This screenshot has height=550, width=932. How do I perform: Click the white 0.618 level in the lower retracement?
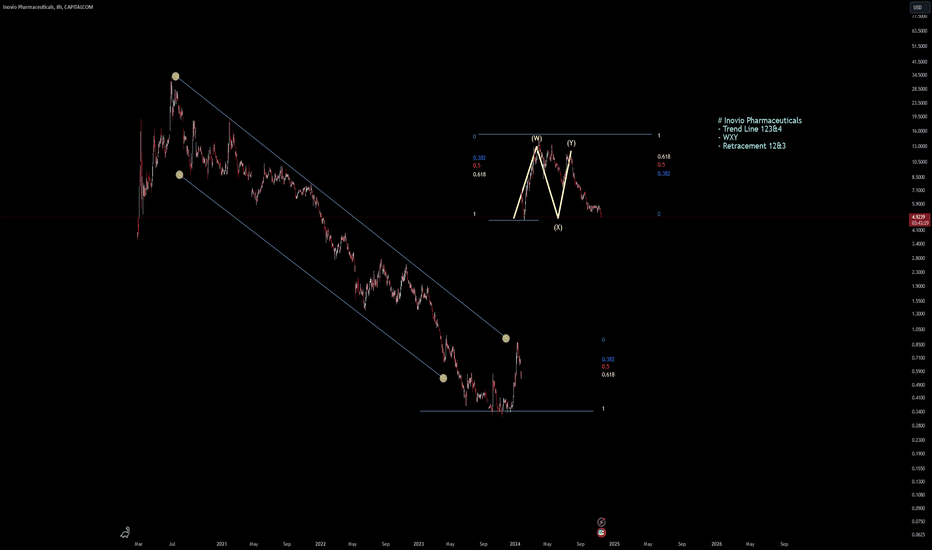[x=608, y=375]
